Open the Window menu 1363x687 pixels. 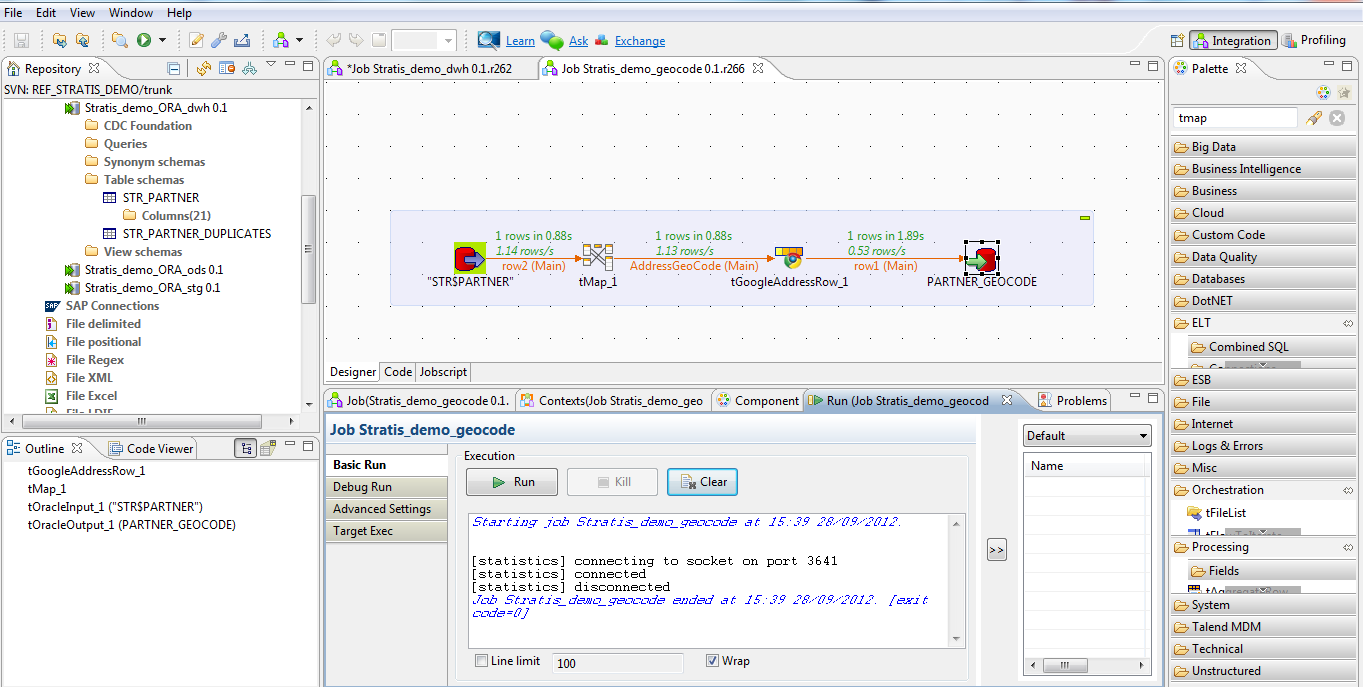pos(131,13)
